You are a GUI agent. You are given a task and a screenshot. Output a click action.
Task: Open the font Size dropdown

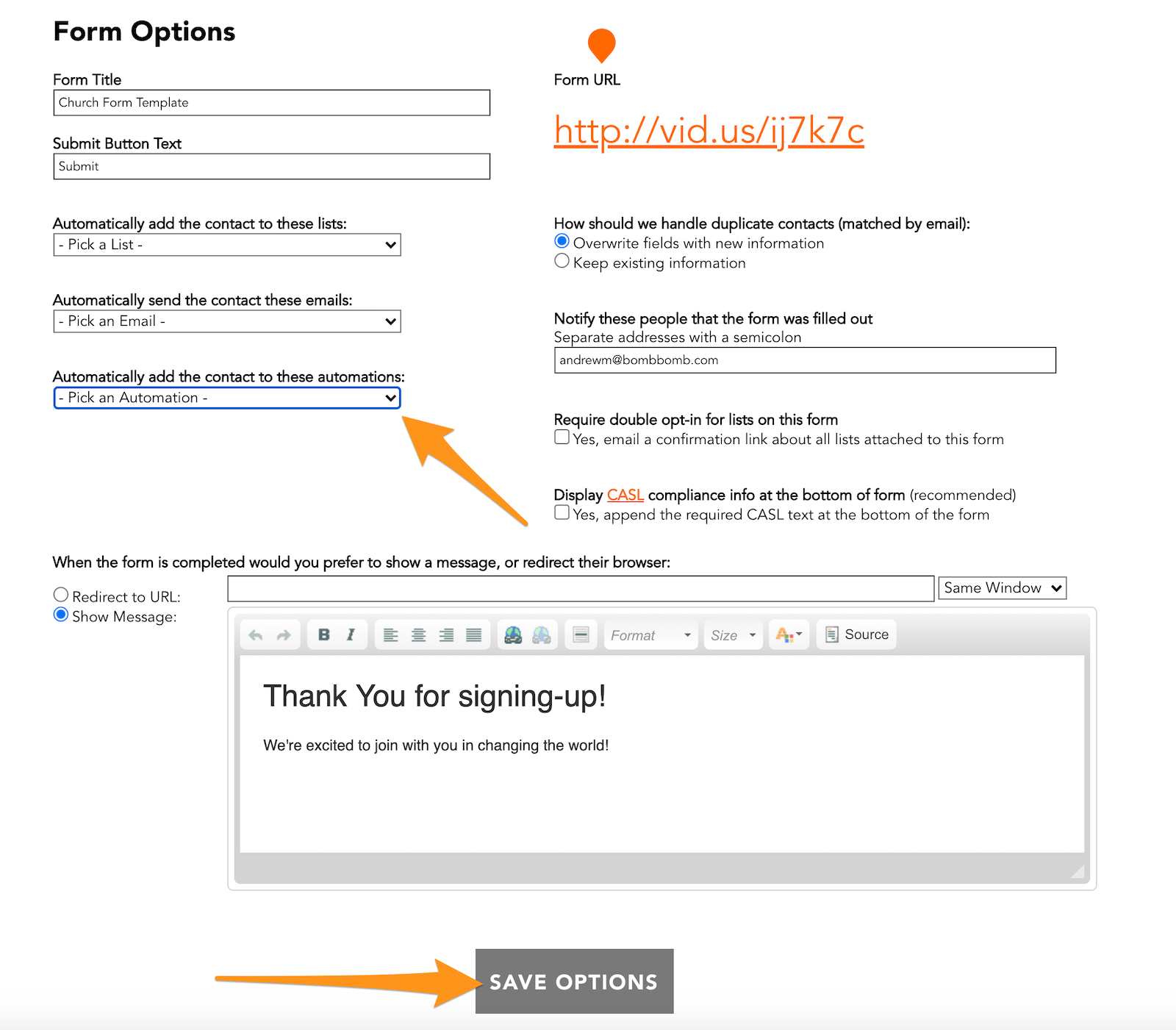pos(734,635)
